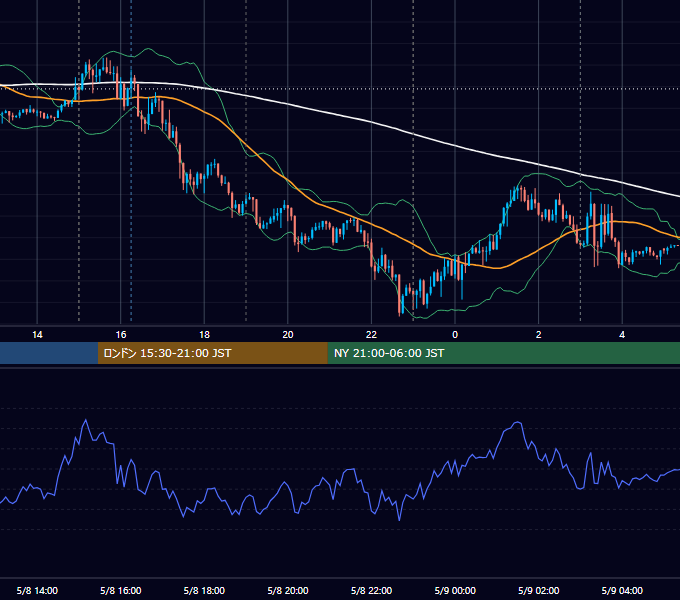This screenshot has width=680, height=600.
Task: Click the 2 hour axis label
Action: (539, 335)
